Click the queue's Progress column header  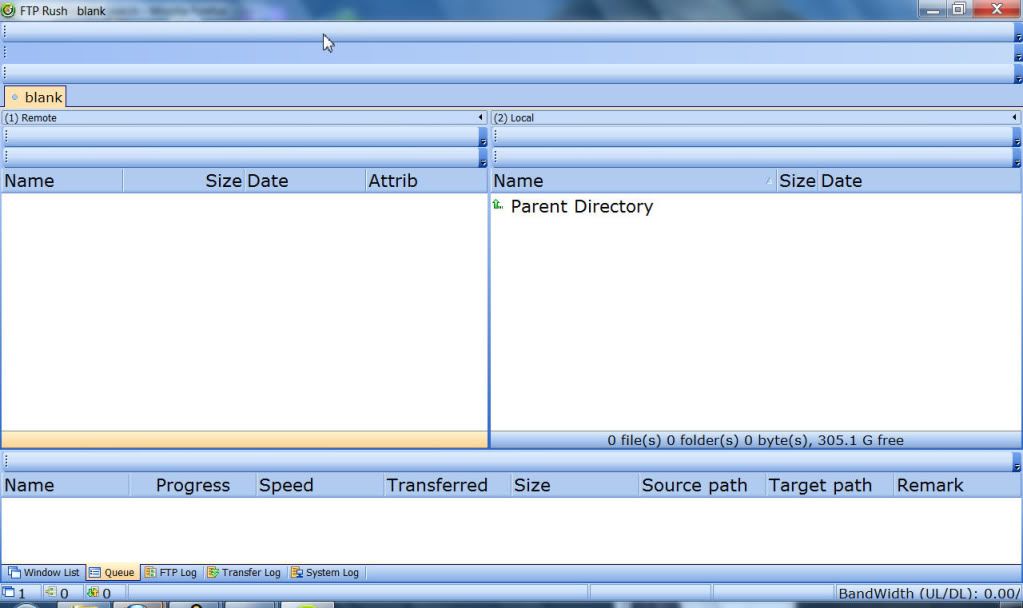coord(192,485)
